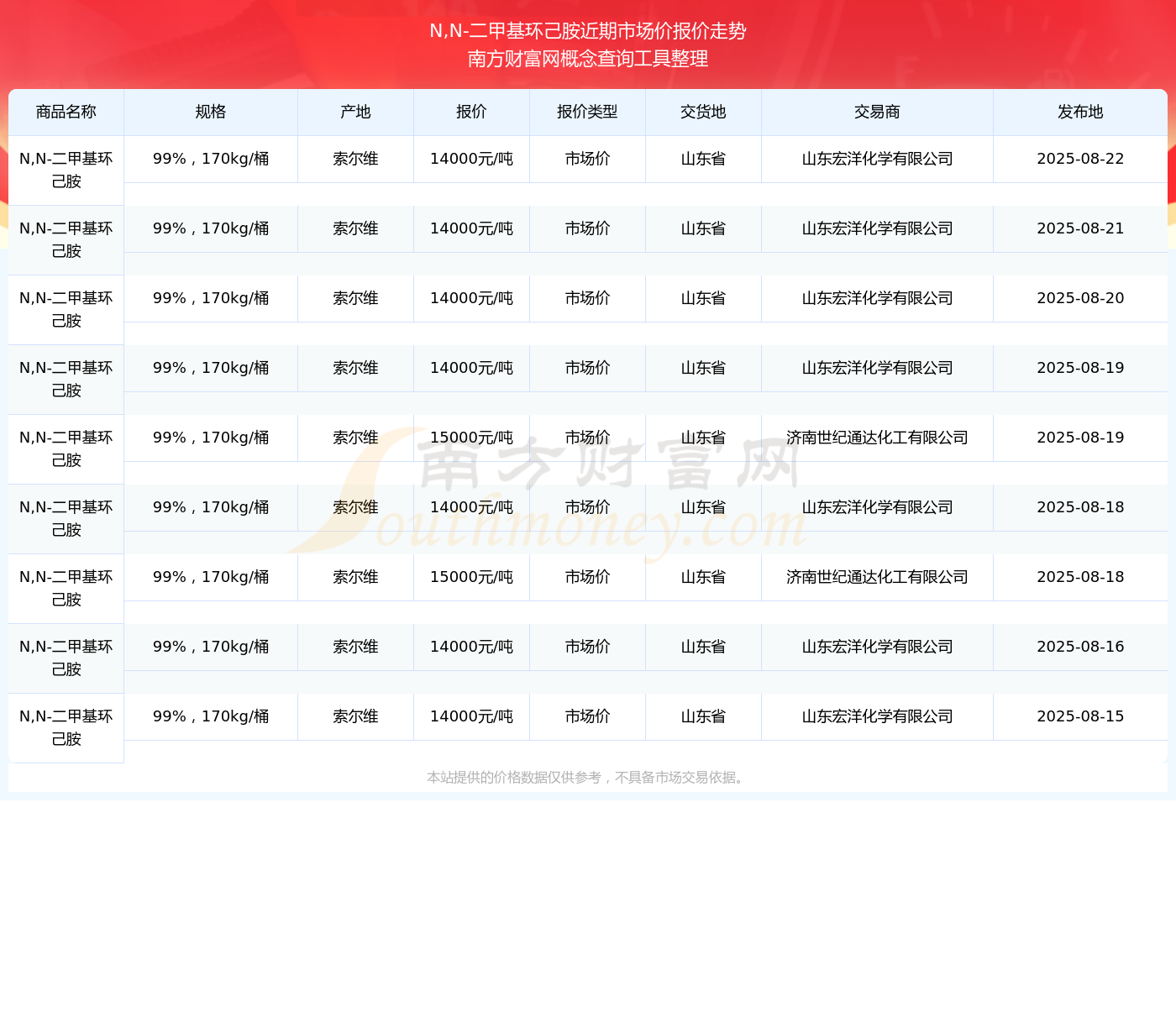Click the 发布地 column header
The width and height of the screenshot is (1176, 1012).
pyautogui.click(x=1080, y=112)
